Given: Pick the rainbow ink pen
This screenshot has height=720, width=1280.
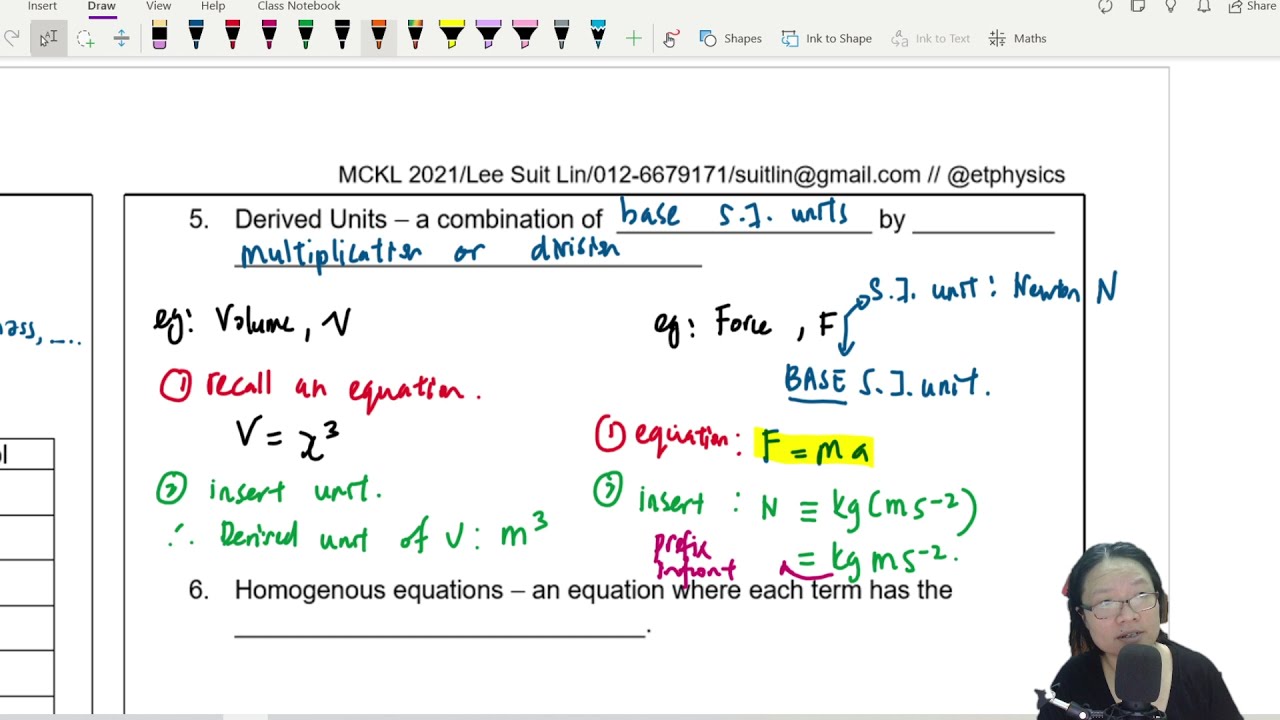Looking at the screenshot, I should tap(415, 37).
